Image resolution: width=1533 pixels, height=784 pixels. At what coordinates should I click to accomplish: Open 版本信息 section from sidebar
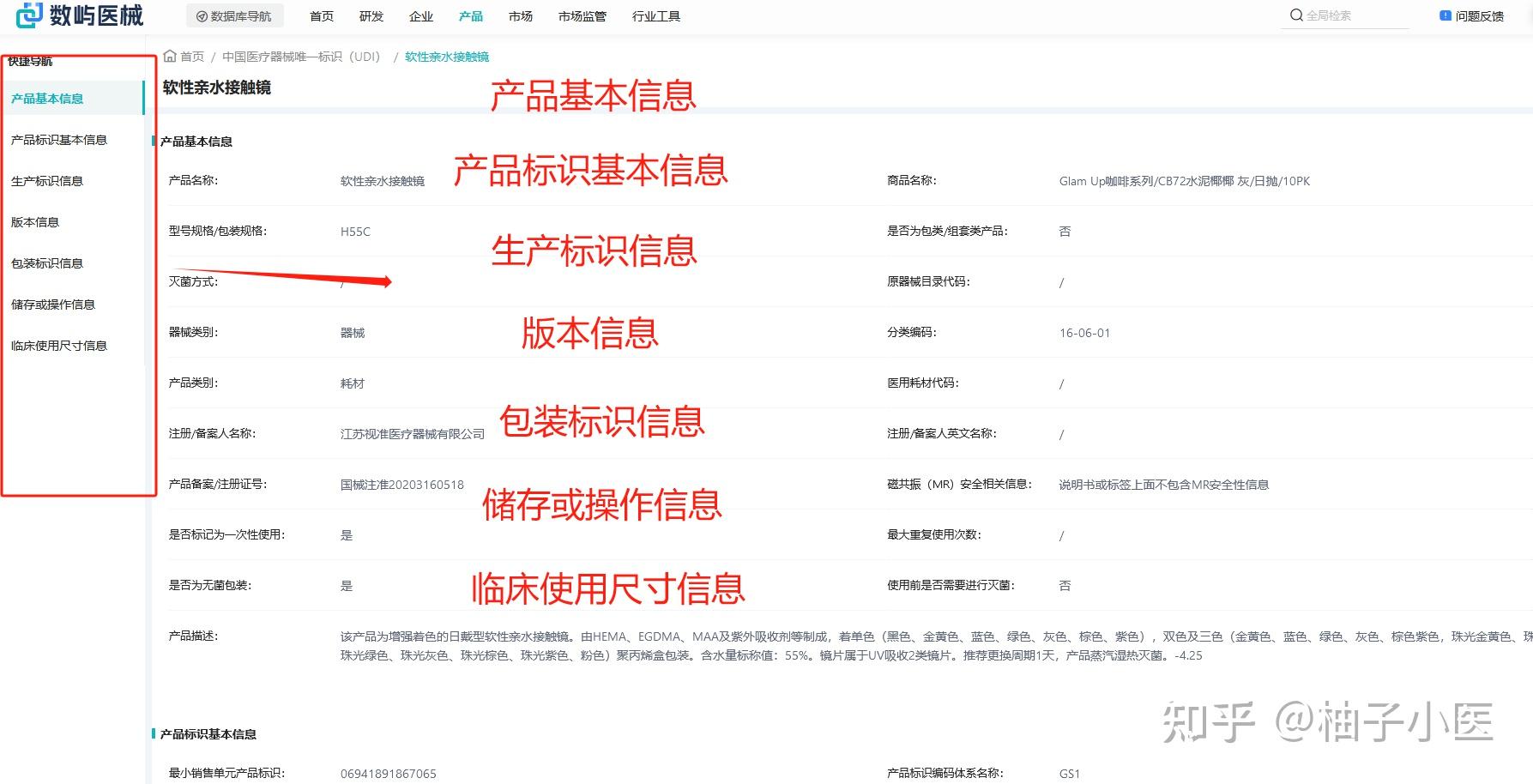click(35, 221)
